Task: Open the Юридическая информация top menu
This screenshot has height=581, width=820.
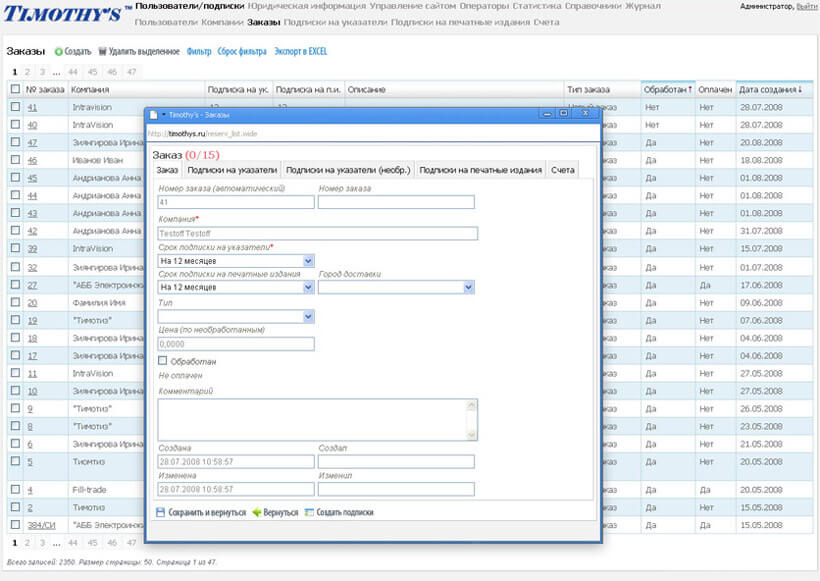Action: point(307,6)
